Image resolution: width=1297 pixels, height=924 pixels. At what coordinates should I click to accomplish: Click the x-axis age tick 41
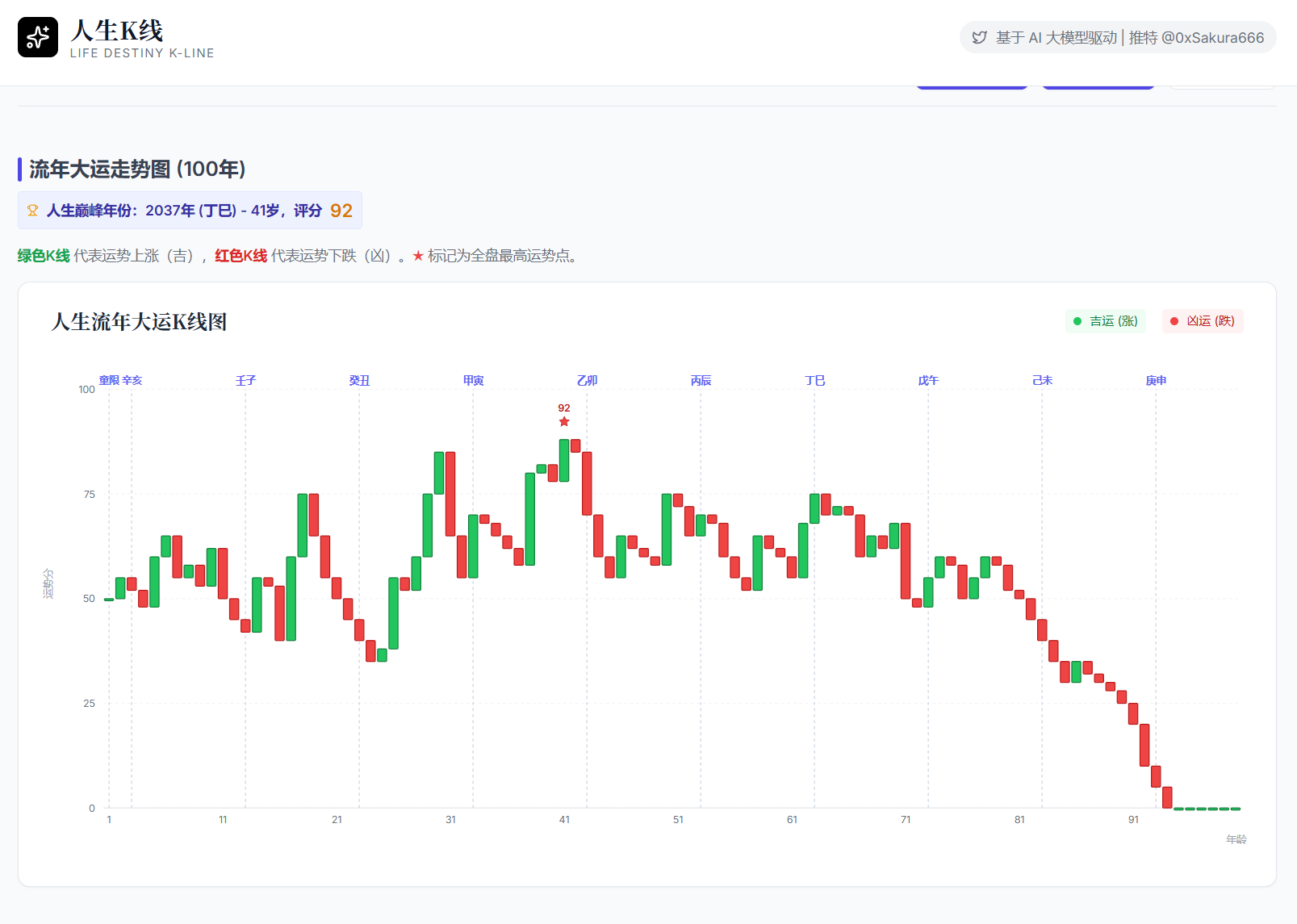pos(564,819)
